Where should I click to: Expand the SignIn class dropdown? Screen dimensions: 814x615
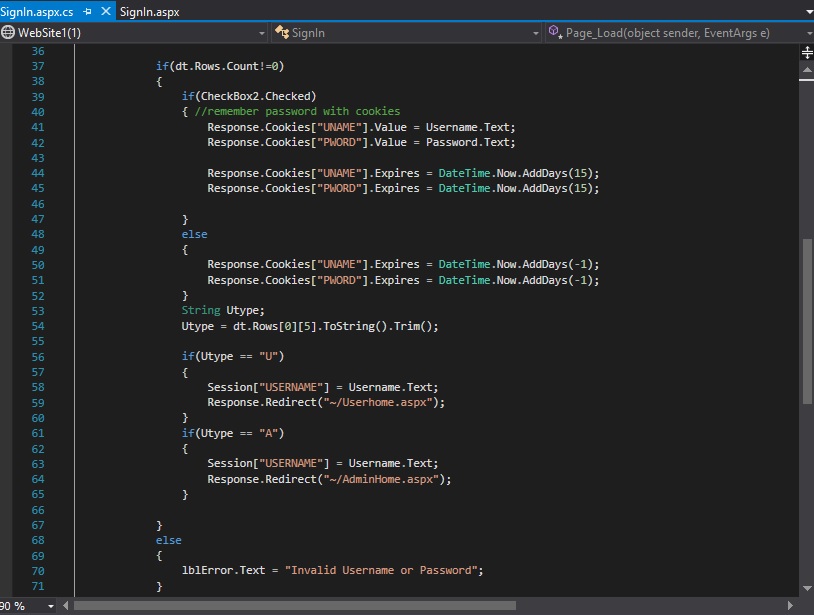[536, 33]
